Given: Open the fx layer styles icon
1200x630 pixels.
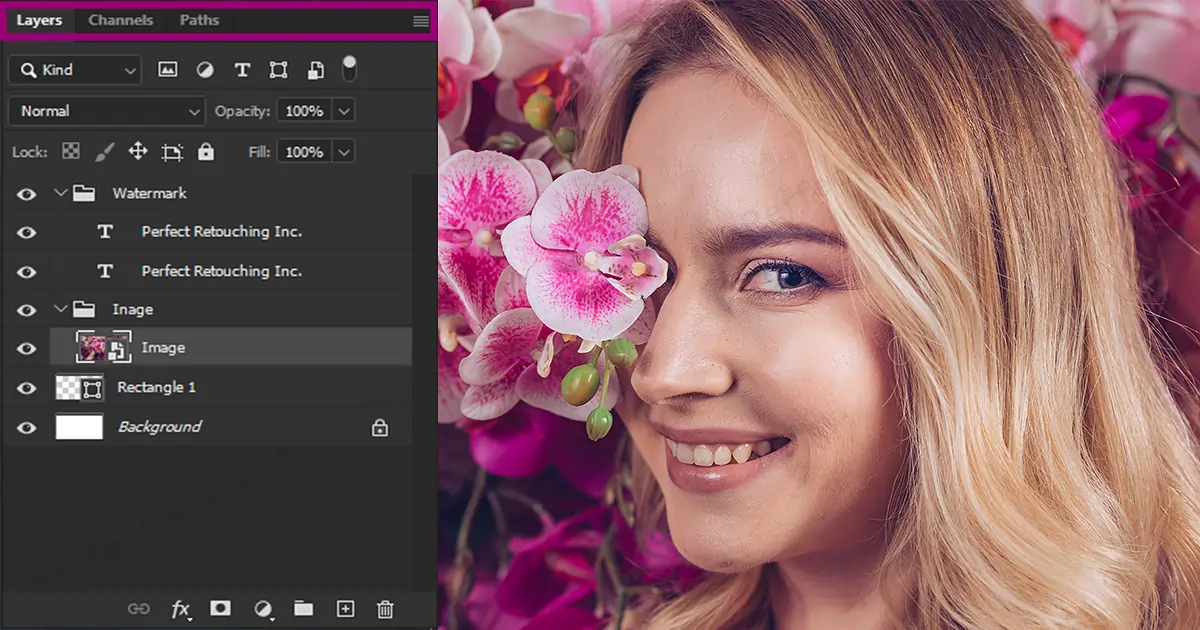Looking at the screenshot, I should (x=181, y=609).
